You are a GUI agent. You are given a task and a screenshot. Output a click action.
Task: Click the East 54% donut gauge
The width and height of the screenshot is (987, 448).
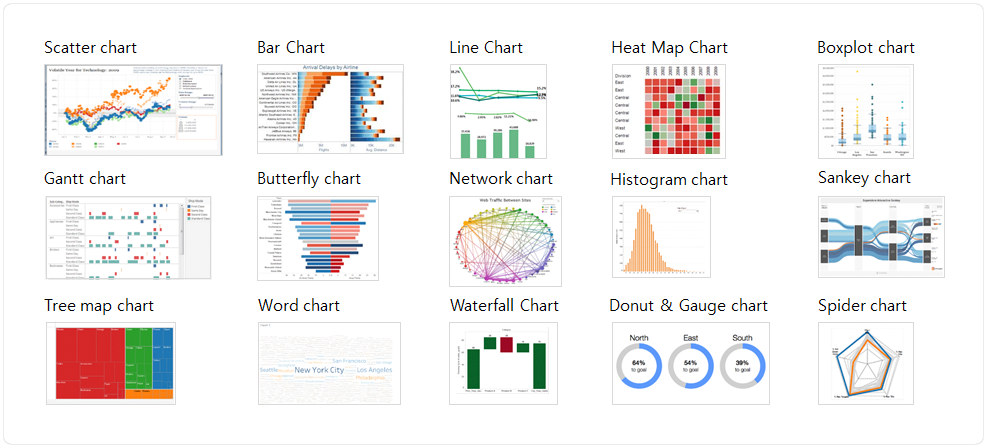pyautogui.click(x=691, y=366)
